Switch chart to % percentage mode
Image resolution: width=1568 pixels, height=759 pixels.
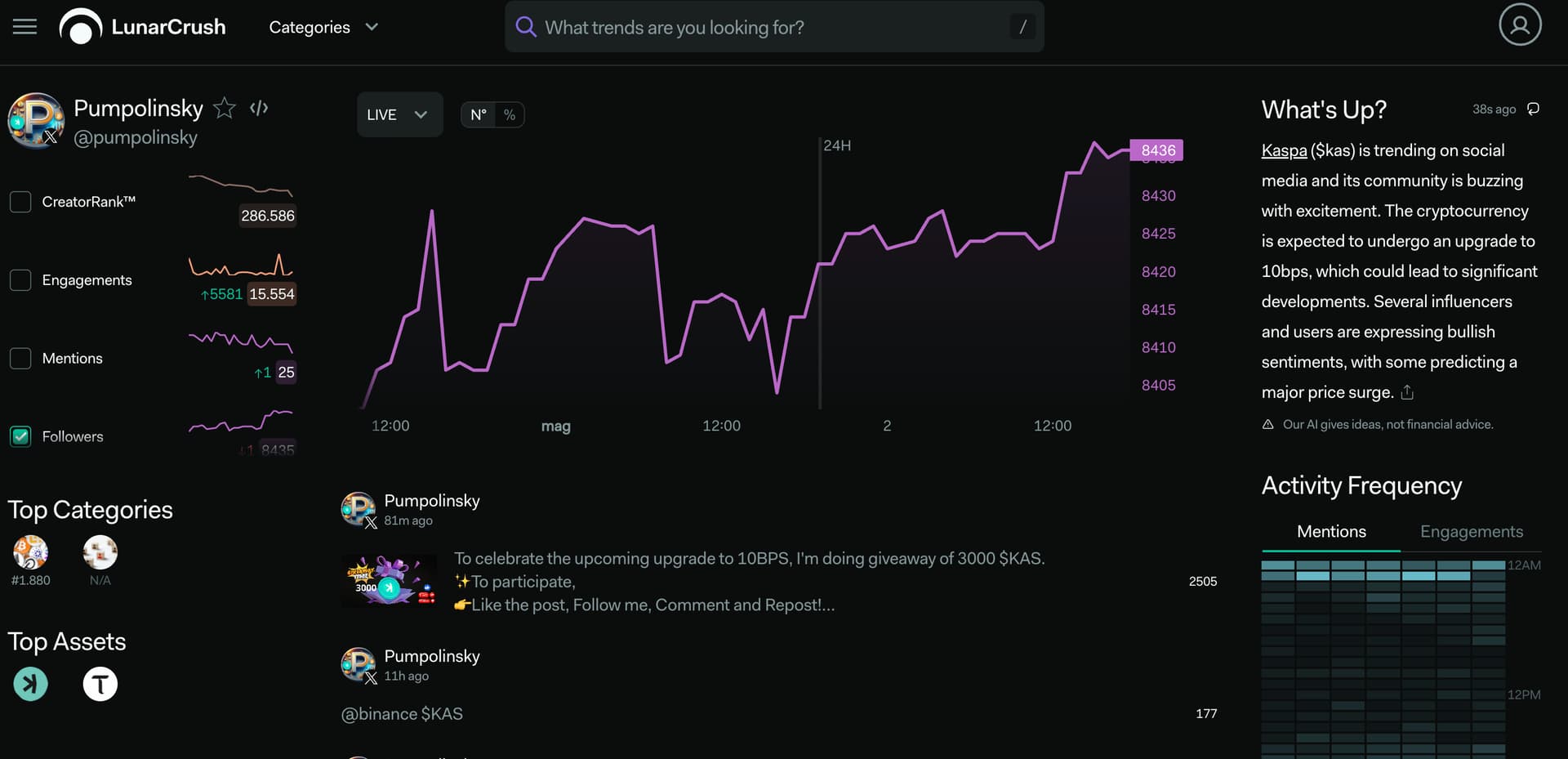(x=510, y=114)
